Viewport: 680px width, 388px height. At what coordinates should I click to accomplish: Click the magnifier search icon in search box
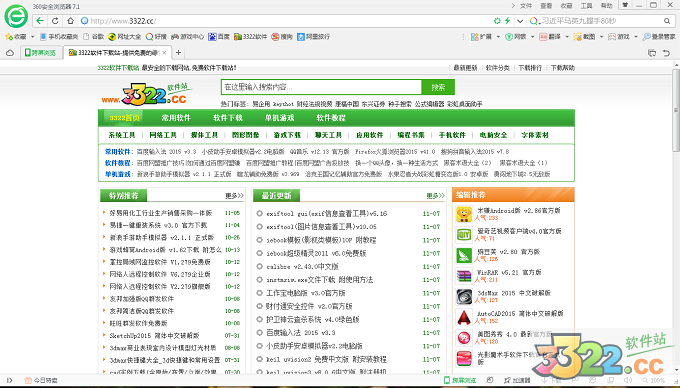point(667,21)
